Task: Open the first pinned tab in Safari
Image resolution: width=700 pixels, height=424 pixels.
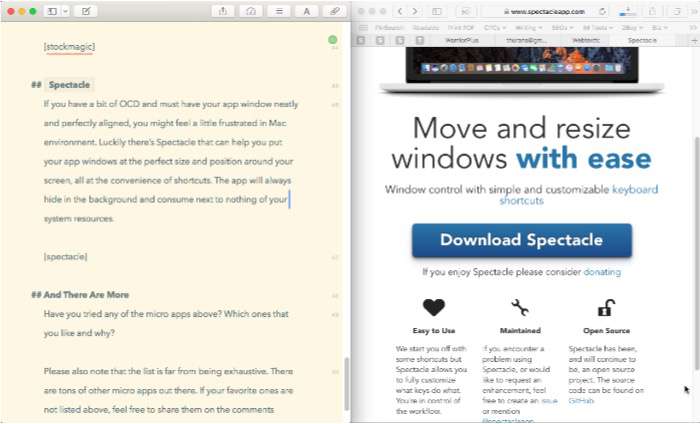Action: [x=361, y=40]
